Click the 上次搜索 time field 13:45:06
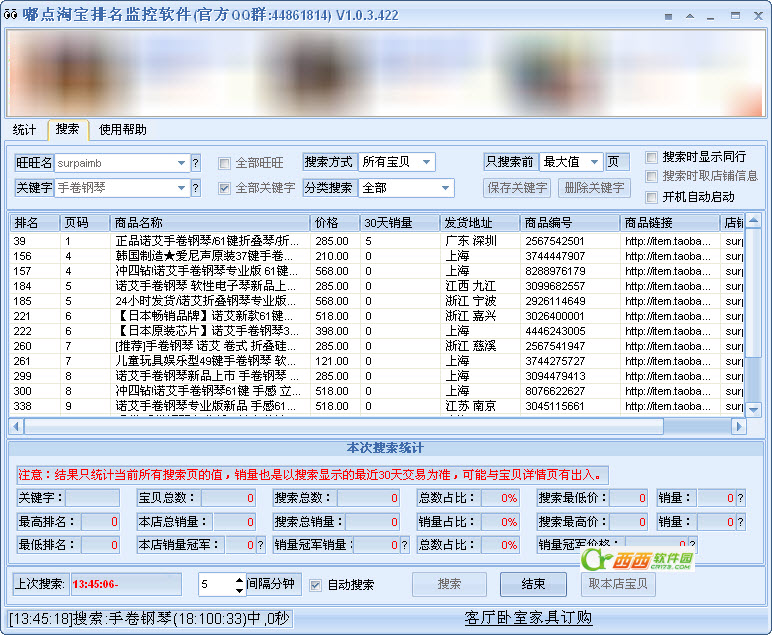The image size is (772, 635). (126, 584)
